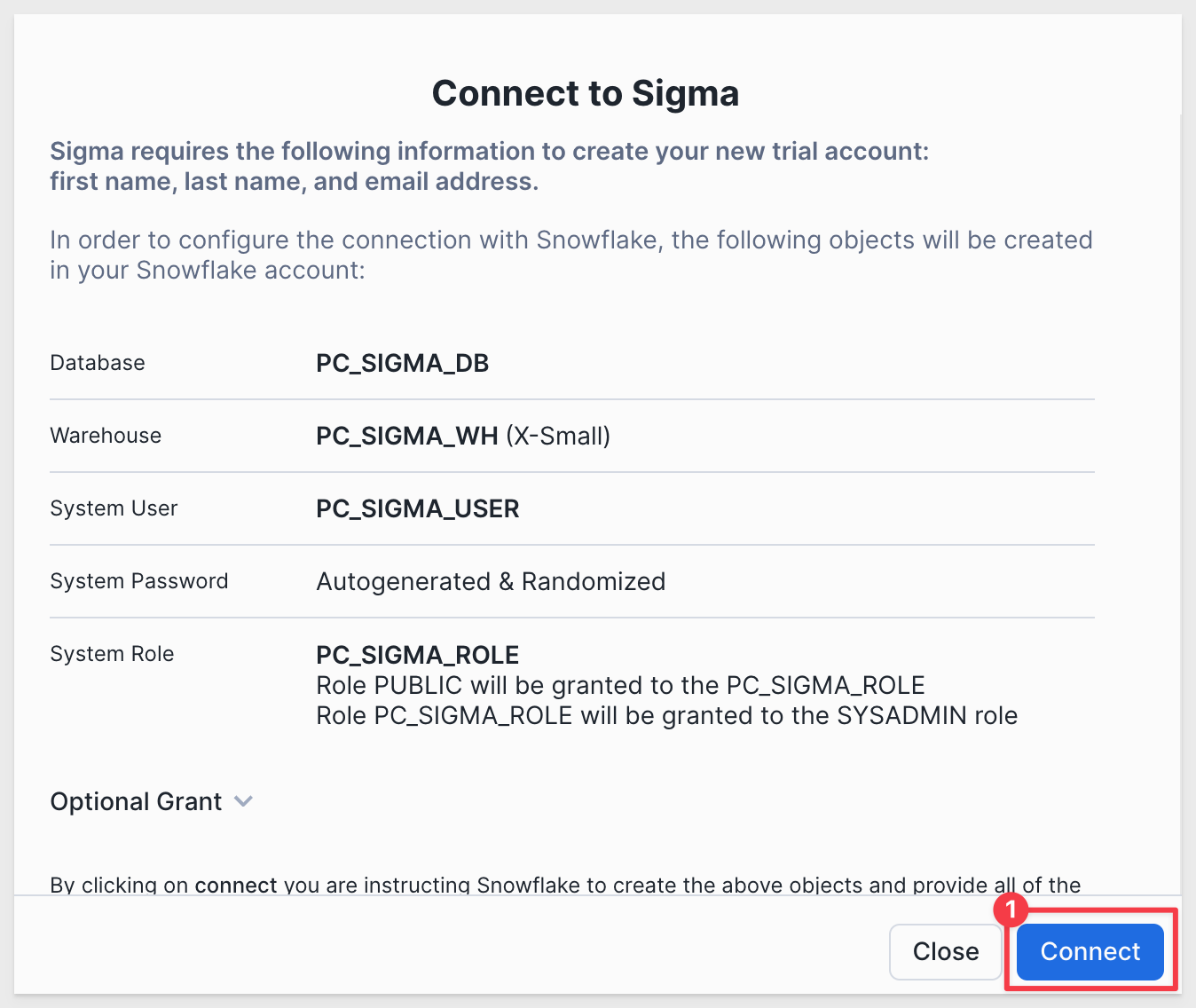Viewport: 1196px width, 1008px height.
Task: Click the red step 1 badge
Action: coord(1010,909)
